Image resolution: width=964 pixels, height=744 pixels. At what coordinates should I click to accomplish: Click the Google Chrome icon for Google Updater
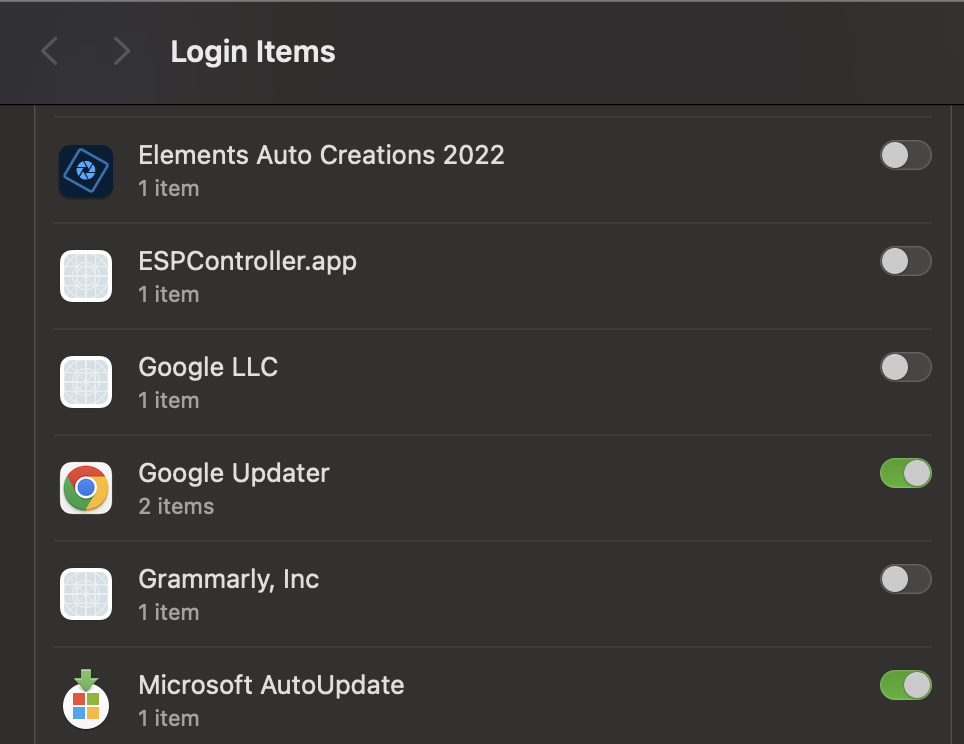point(86,489)
